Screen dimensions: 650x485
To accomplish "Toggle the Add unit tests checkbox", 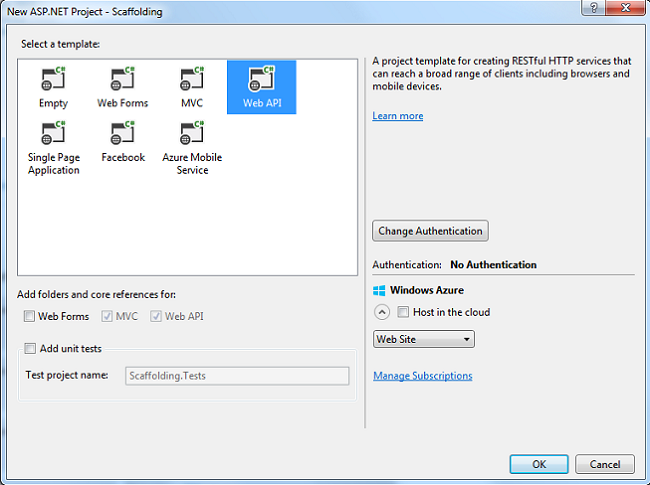I will tap(30, 349).
